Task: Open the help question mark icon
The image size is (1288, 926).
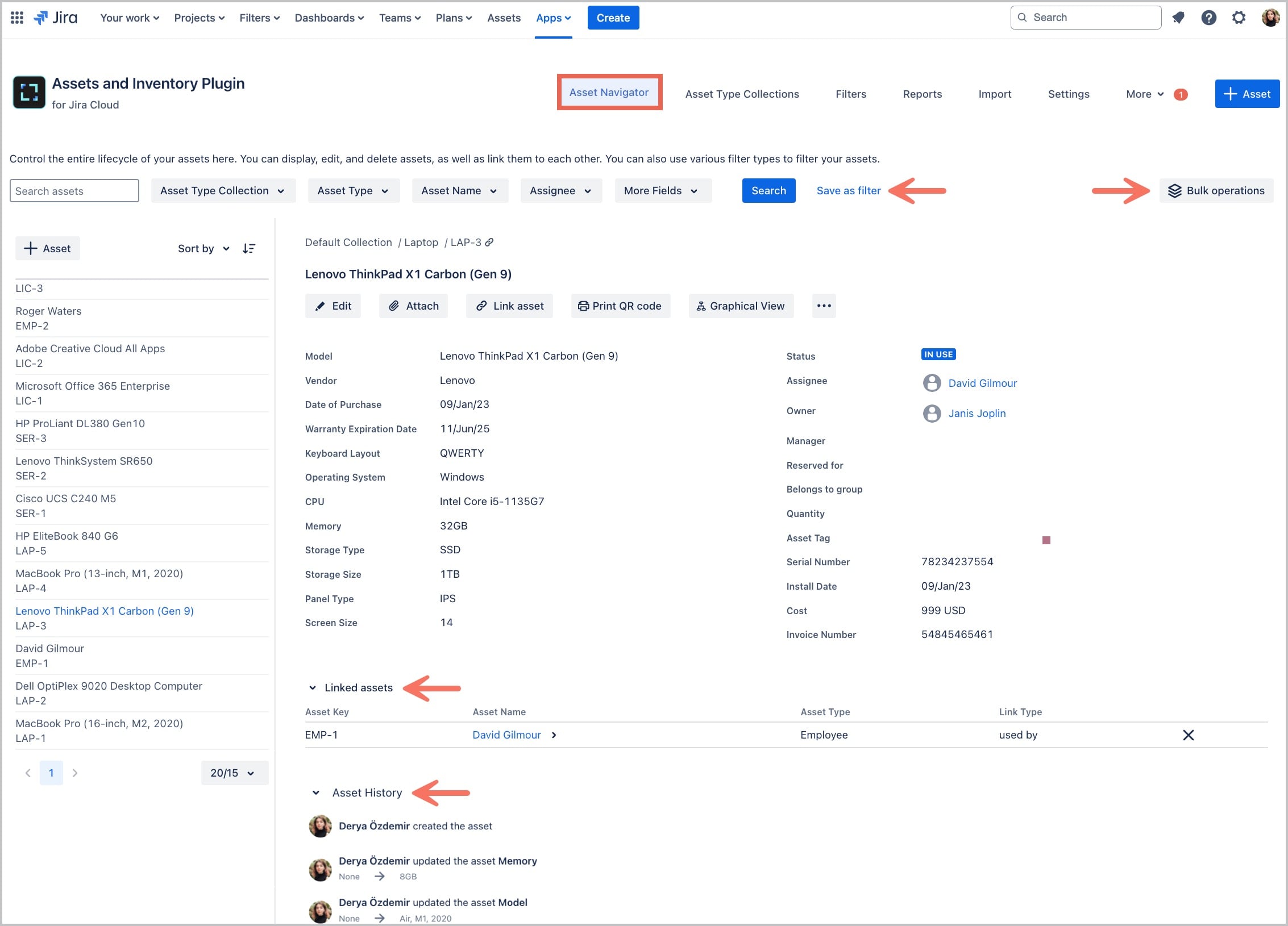Action: 1208,18
